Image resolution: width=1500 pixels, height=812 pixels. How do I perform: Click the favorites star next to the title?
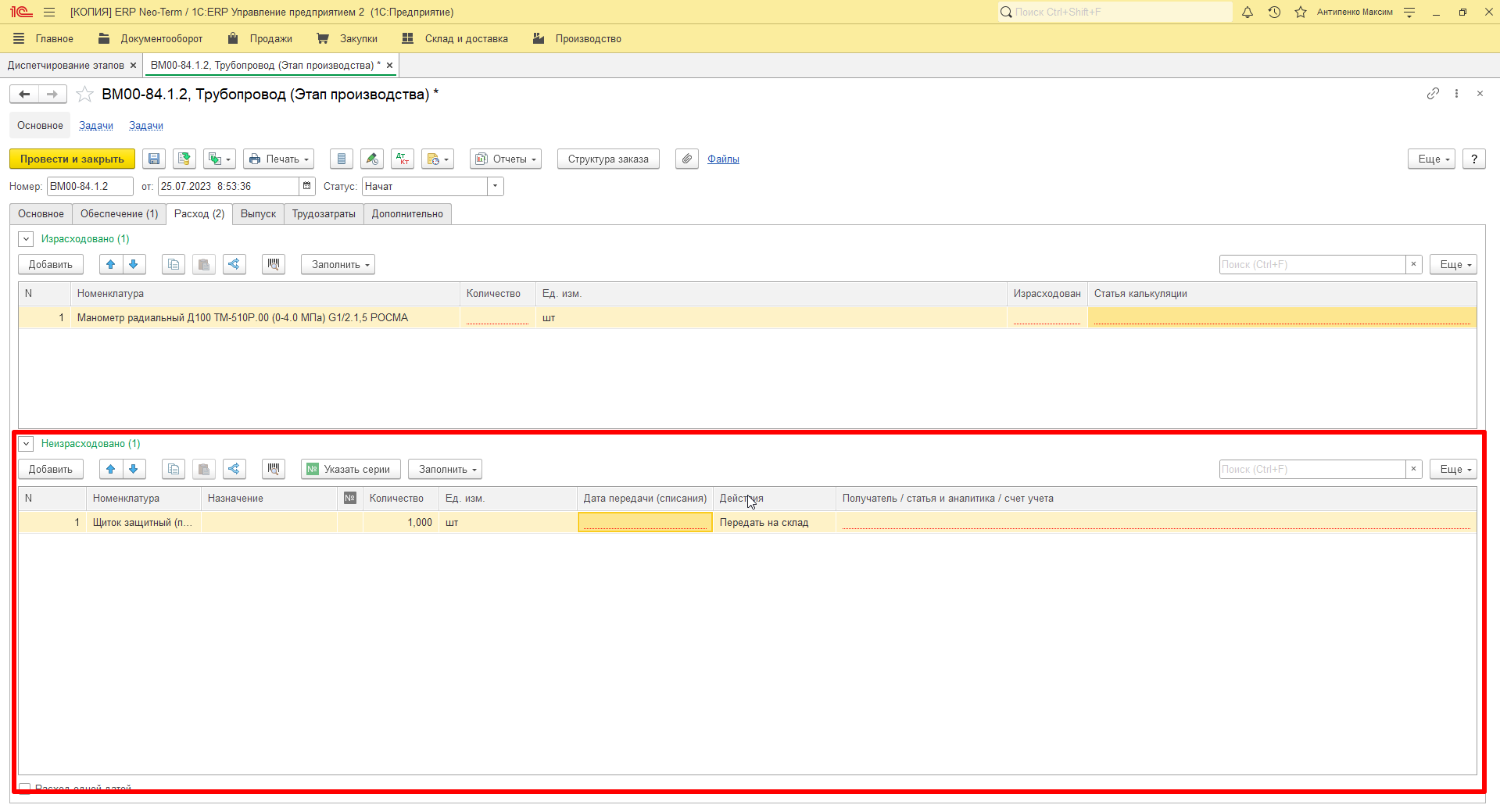(x=84, y=95)
